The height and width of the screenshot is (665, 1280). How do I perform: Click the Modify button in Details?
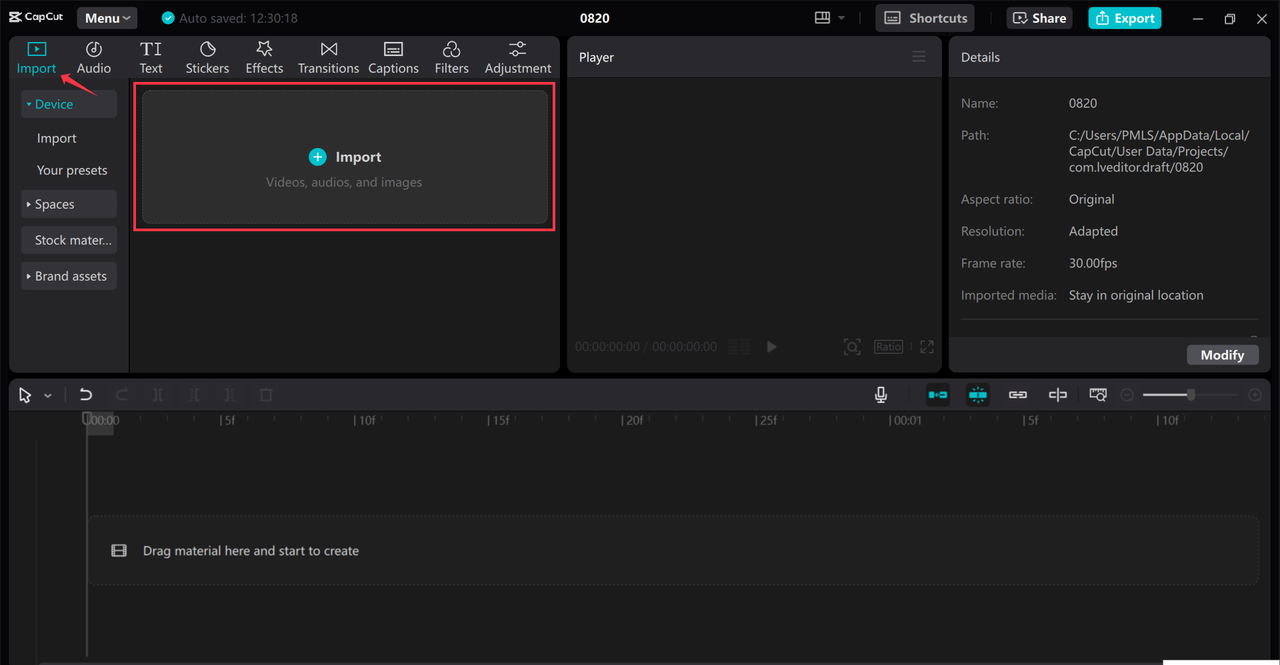pyautogui.click(x=1222, y=355)
